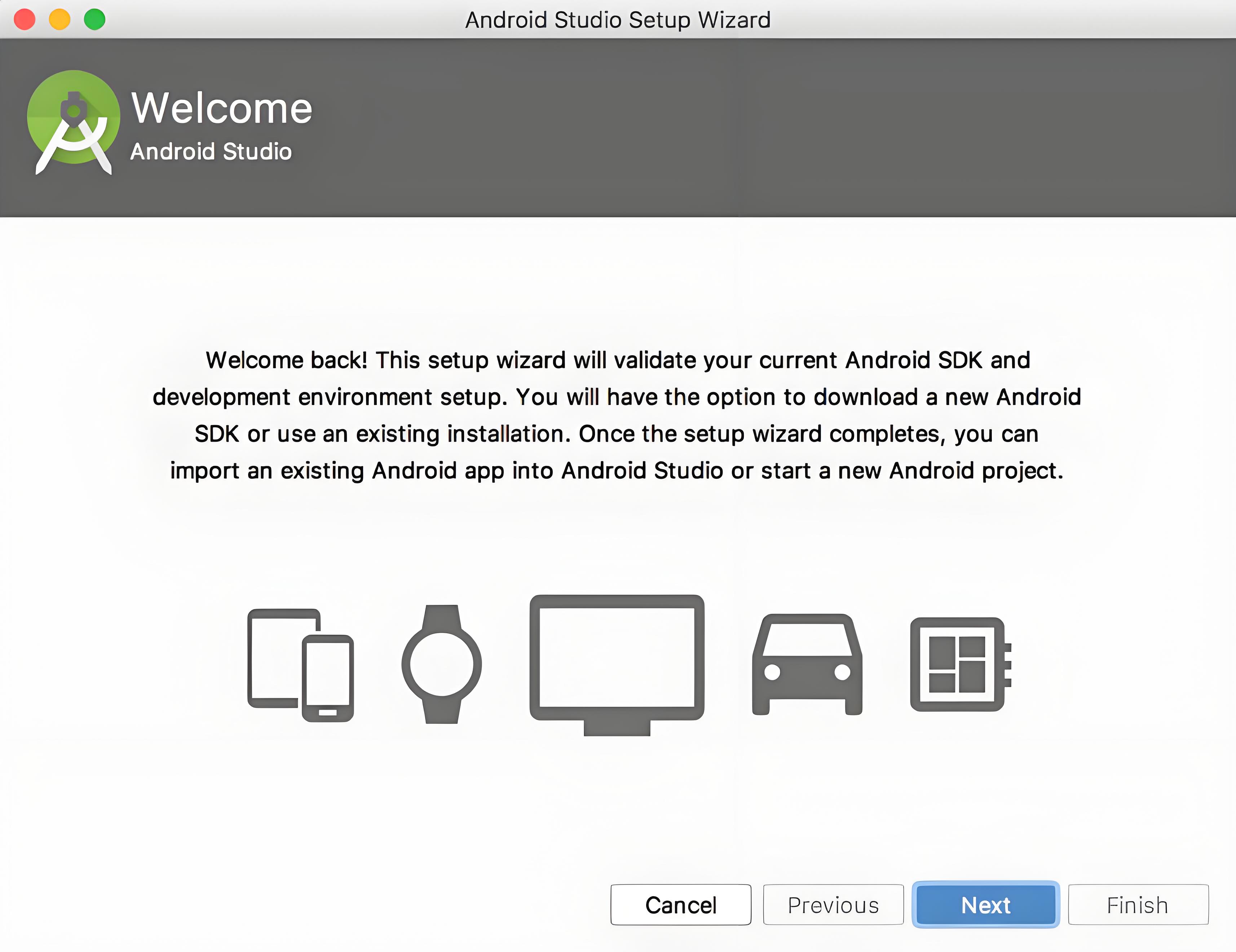This screenshot has height=952, width=1236.
Task: Click the 'Android Studio Setup Wizard' title
Action: [x=617, y=20]
